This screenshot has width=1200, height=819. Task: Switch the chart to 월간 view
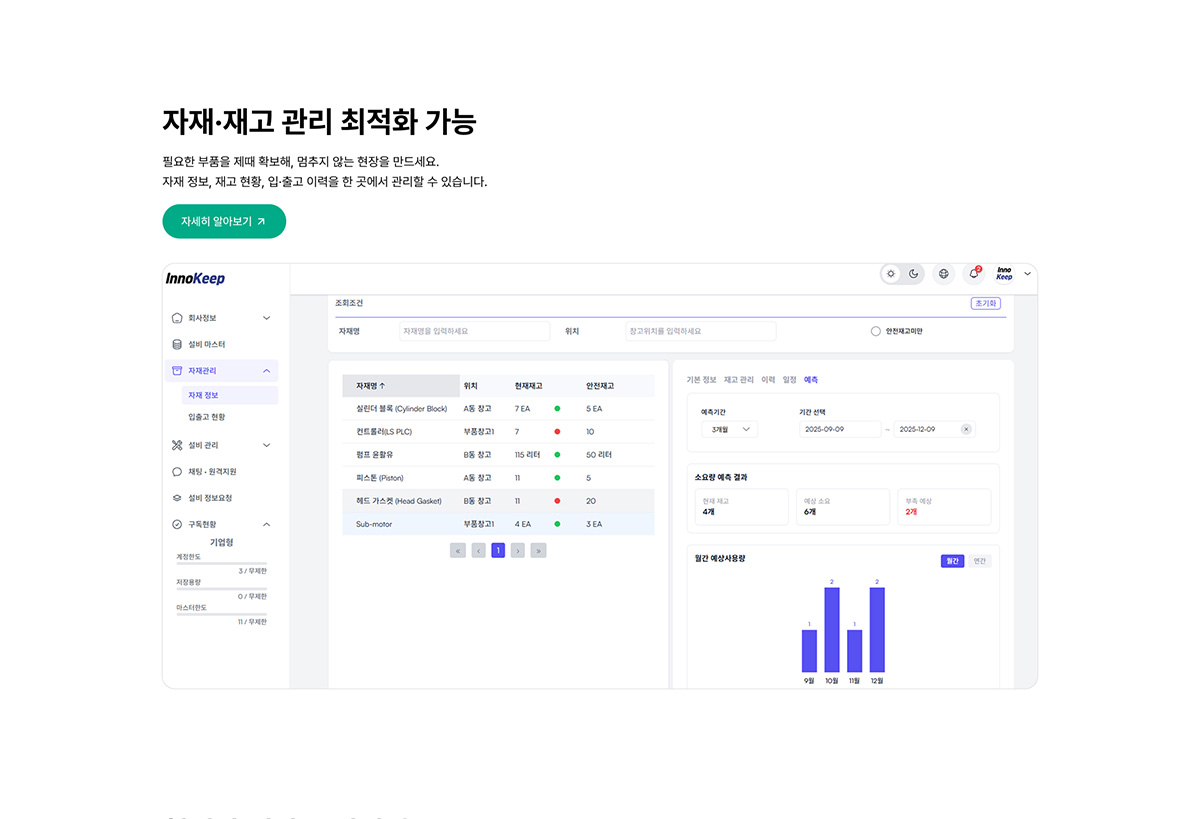tap(952, 561)
